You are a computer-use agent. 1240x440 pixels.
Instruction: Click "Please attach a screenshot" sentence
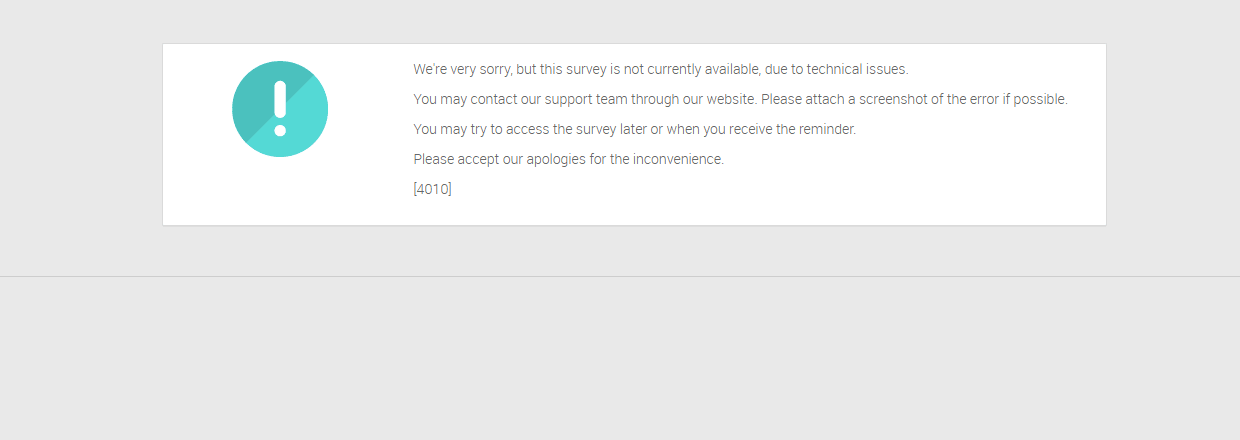[914, 99]
